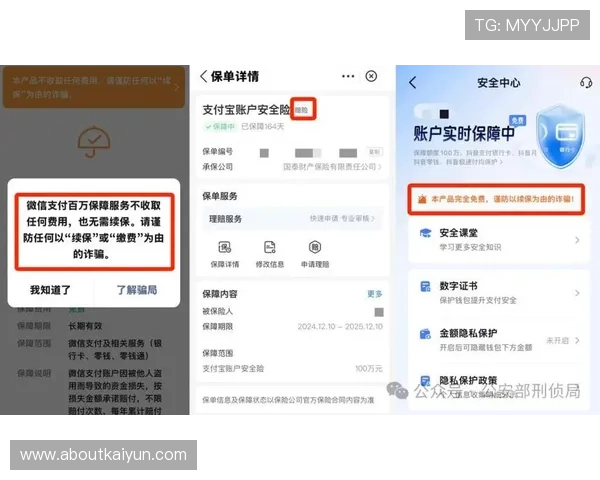
Task: Tap the 支付宝账户安全险 policy title
Action: [246, 110]
